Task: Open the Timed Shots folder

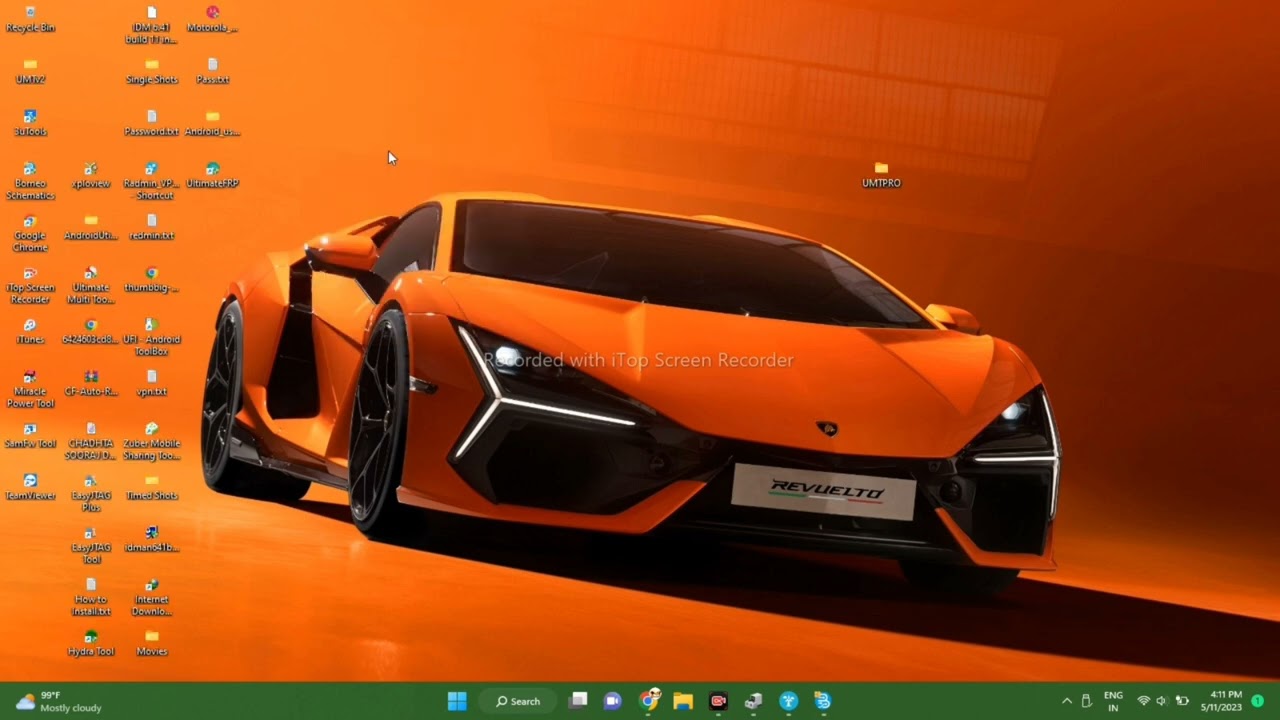Action: click(152, 487)
